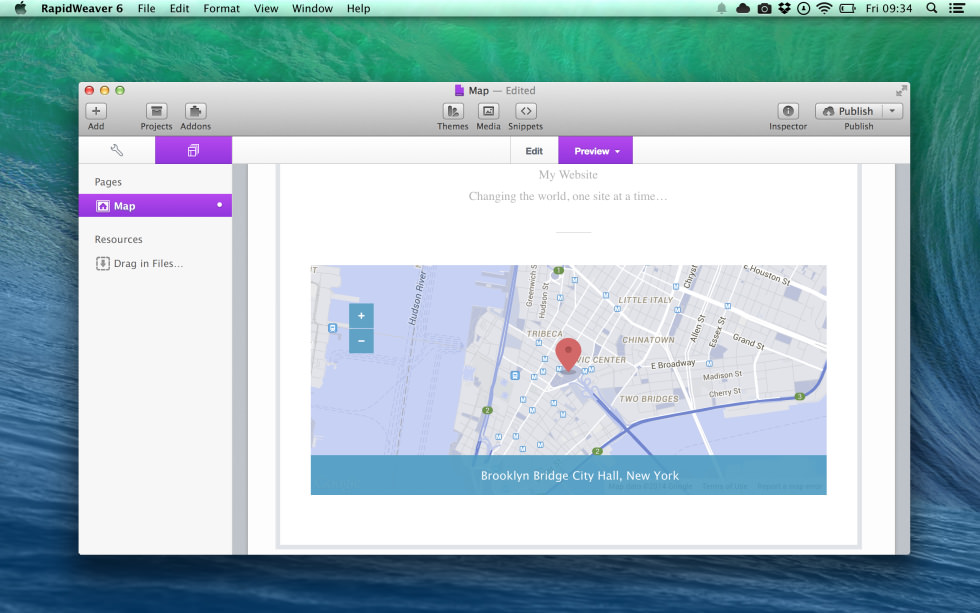Expand the Publish dropdown arrow
Image resolution: width=980 pixels, height=613 pixels.
click(x=892, y=111)
